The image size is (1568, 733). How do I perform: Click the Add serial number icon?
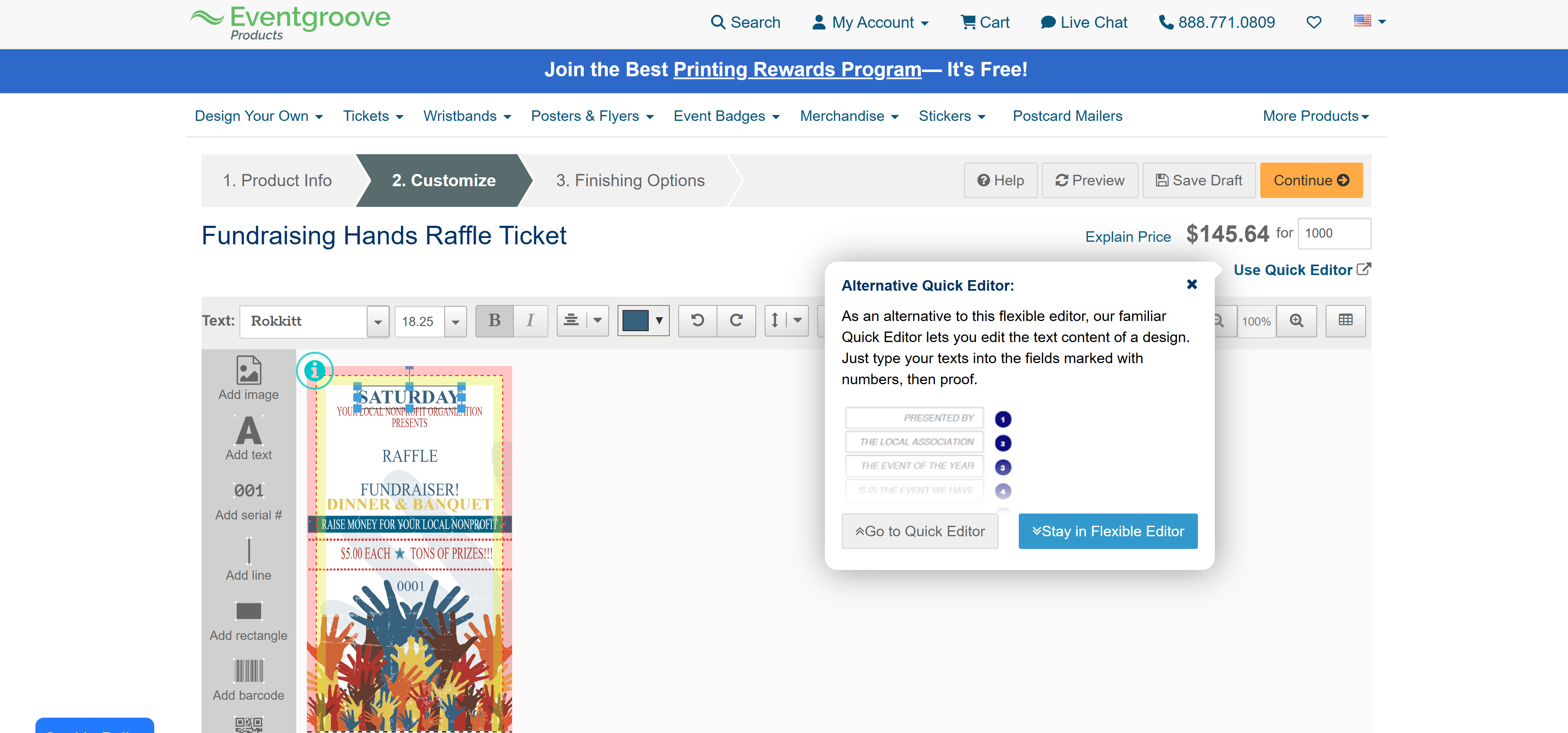pos(248,490)
